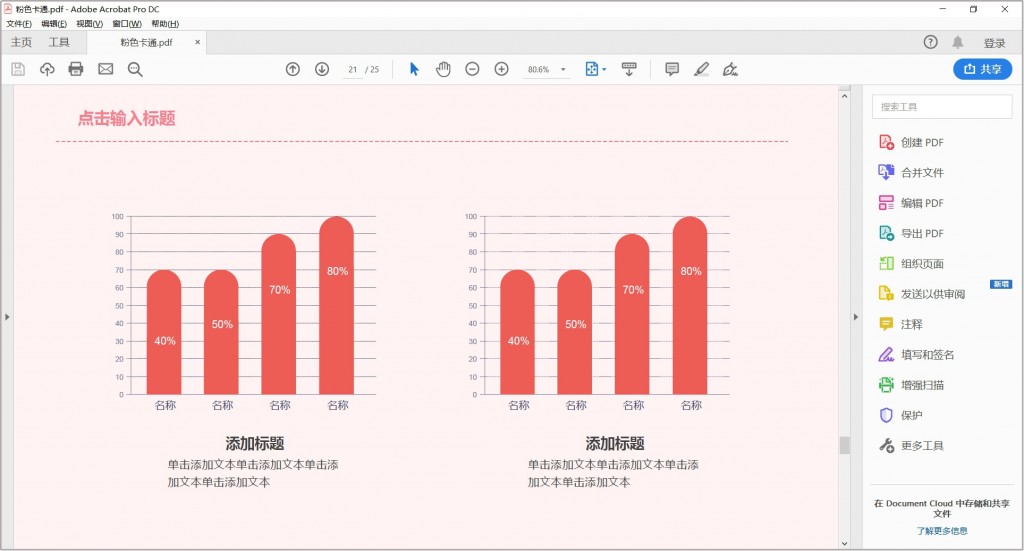Activate the hand pan tool

[443, 69]
